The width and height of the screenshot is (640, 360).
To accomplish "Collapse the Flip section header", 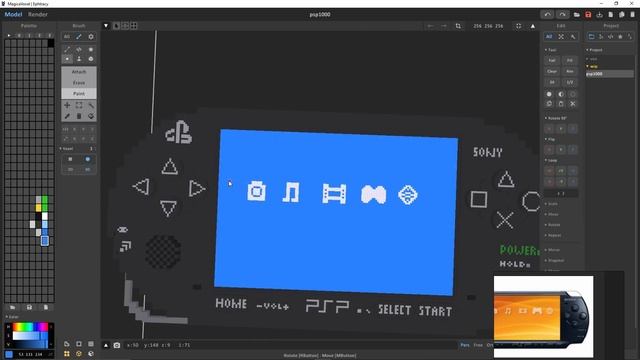I will (550, 139).
